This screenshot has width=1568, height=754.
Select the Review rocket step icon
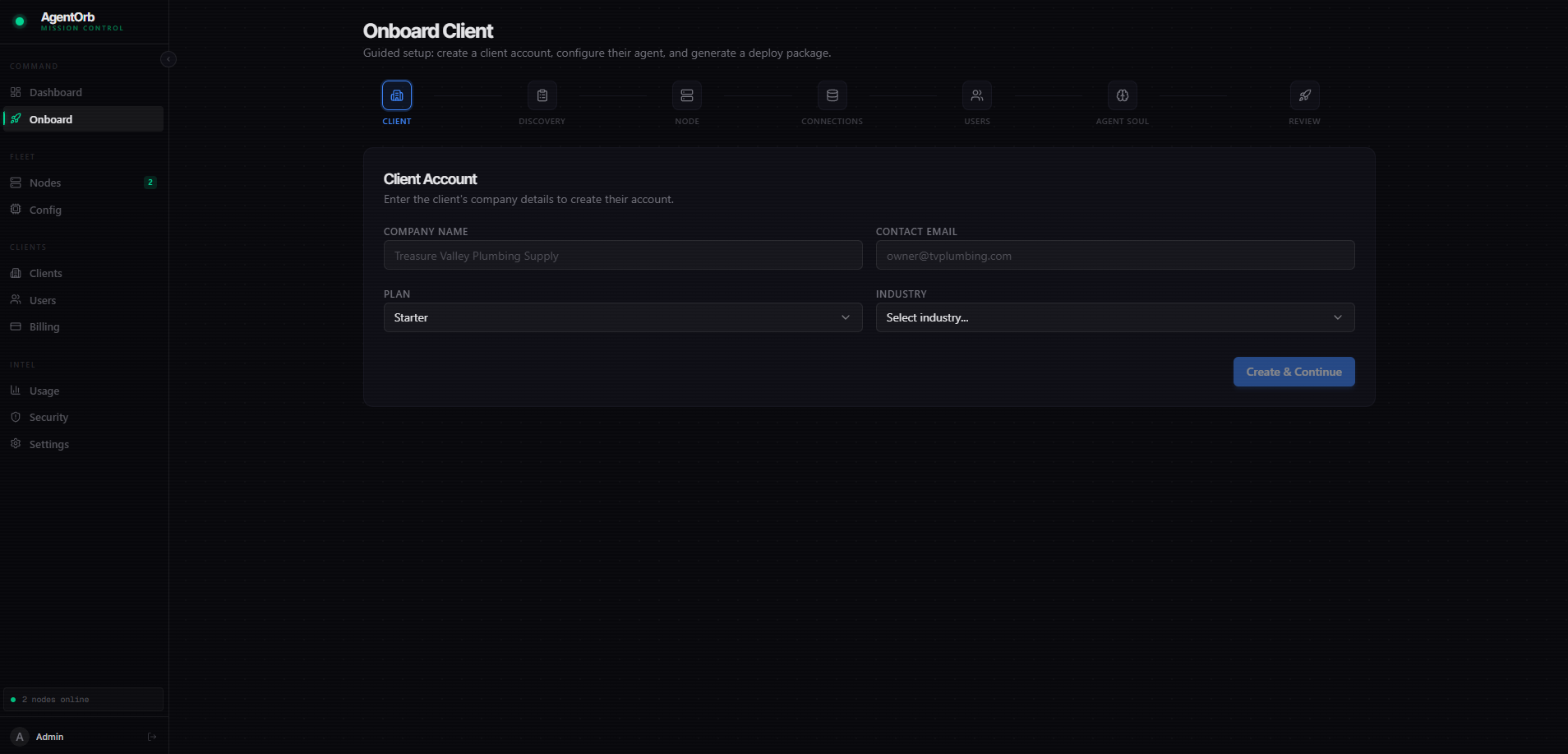(1305, 95)
